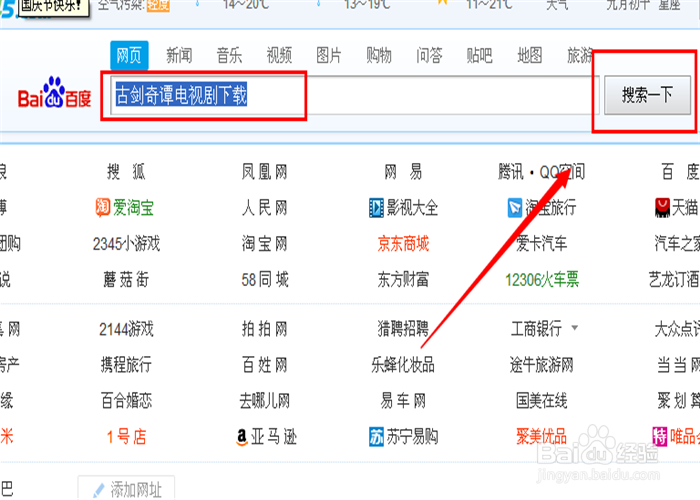Viewport: 700px width, 500px height.
Task: Open the 工商银行 link
Action: tap(536, 329)
